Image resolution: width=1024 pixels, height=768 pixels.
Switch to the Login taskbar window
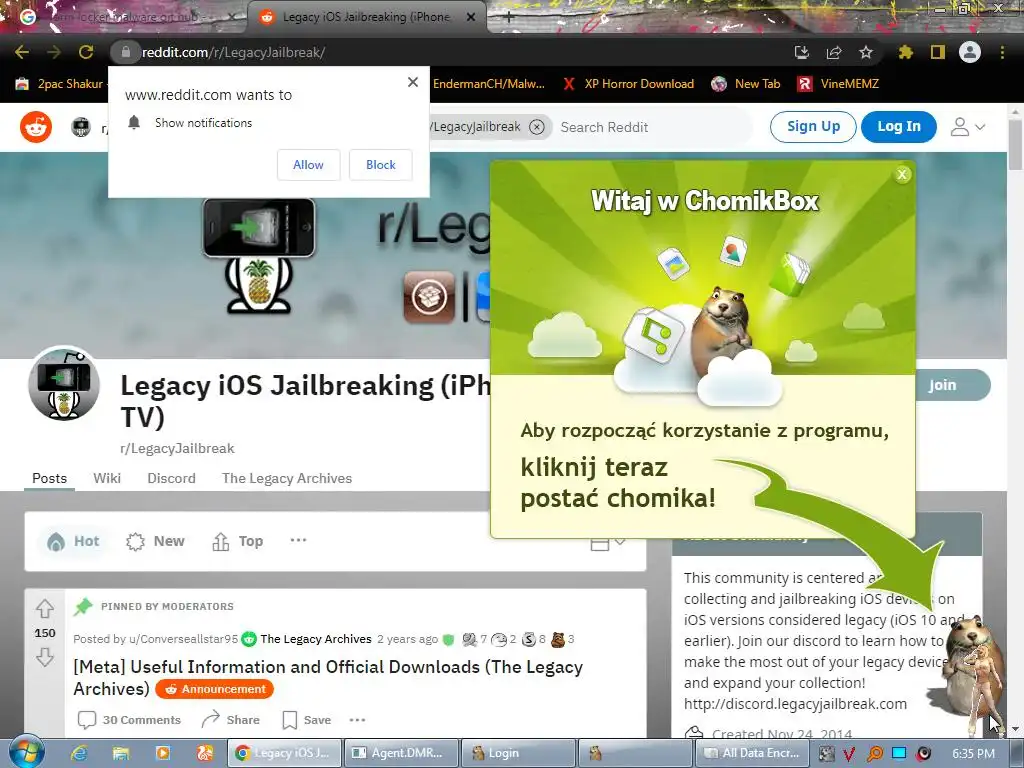pyautogui.click(x=518, y=753)
